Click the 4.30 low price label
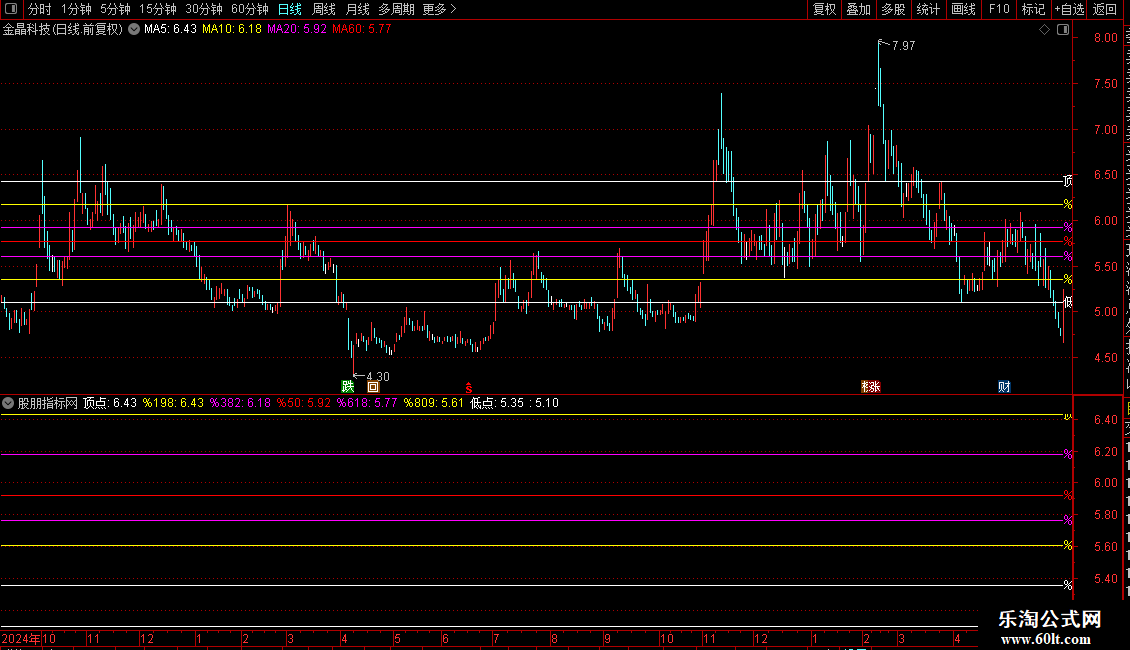This screenshot has width=1130, height=650. (x=378, y=376)
